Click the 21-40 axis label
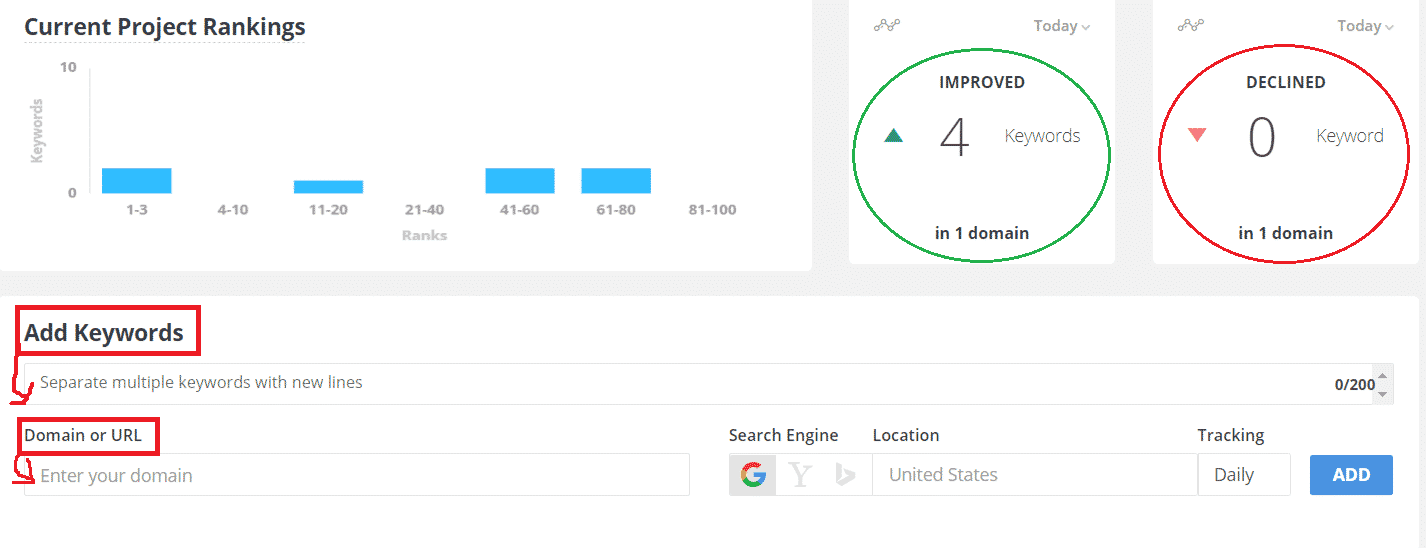This screenshot has height=548, width=1426. point(424,210)
